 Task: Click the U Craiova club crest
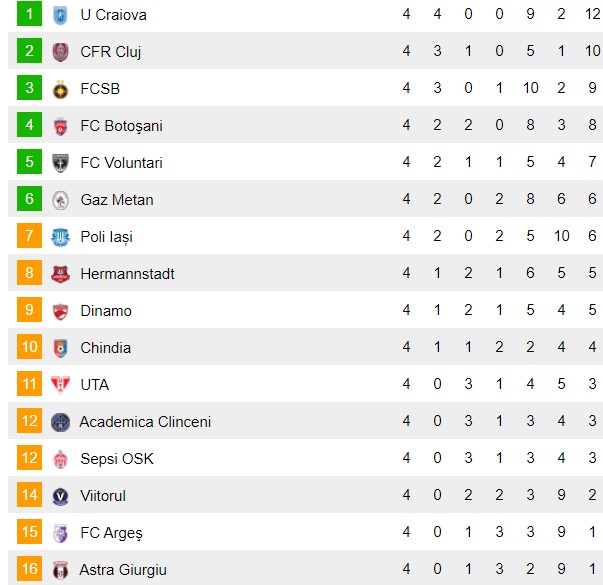pos(60,15)
